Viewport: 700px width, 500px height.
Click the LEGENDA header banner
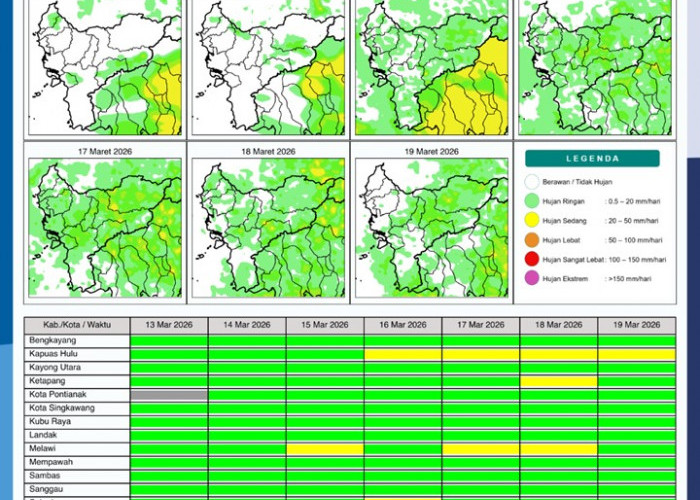[x=592, y=158]
